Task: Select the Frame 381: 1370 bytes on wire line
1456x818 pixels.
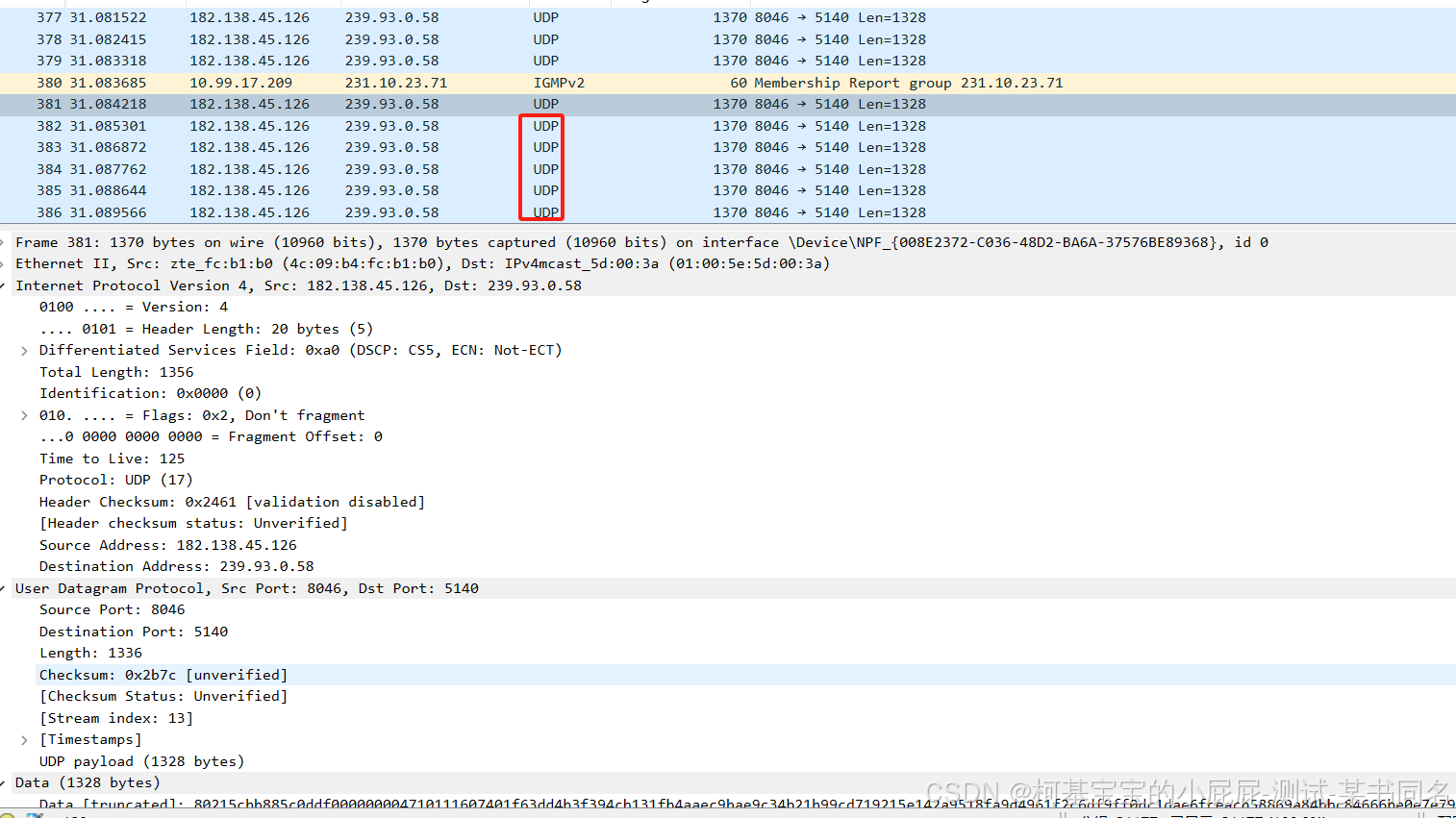Action: [641, 242]
